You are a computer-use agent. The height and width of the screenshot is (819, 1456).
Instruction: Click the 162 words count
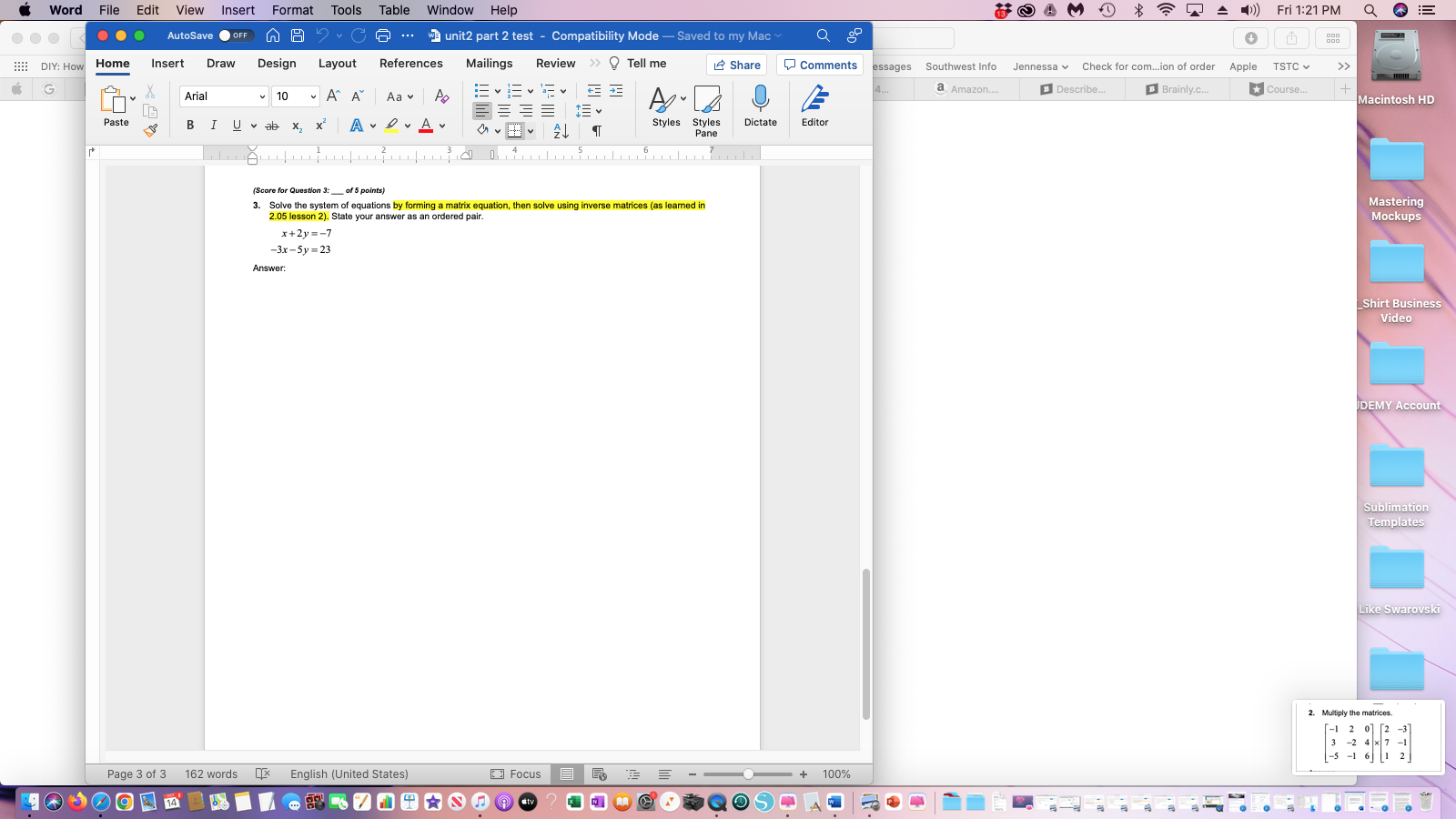pyautogui.click(x=211, y=774)
